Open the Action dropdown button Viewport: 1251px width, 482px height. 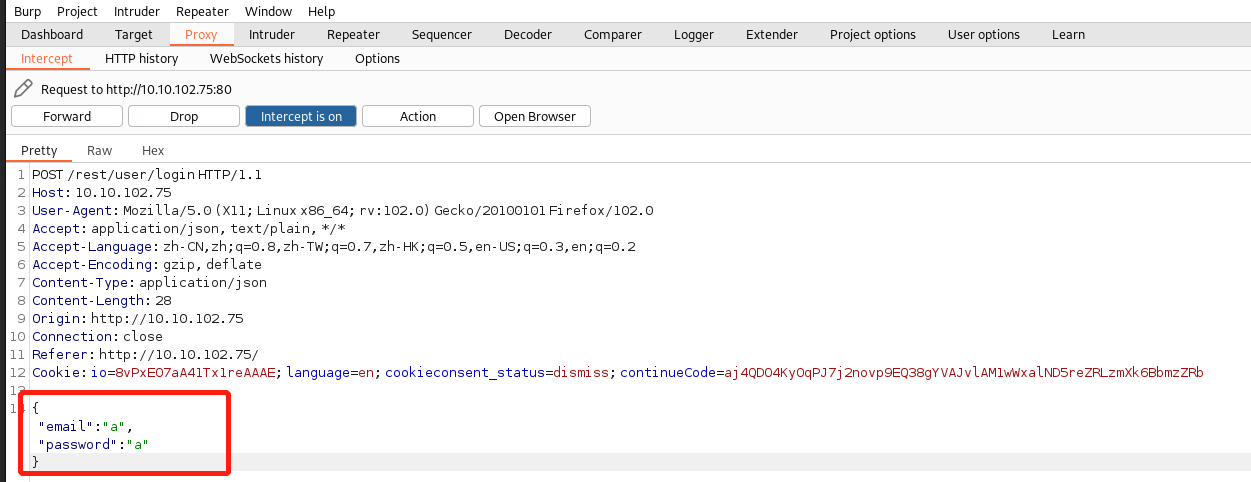coord(417,116)
